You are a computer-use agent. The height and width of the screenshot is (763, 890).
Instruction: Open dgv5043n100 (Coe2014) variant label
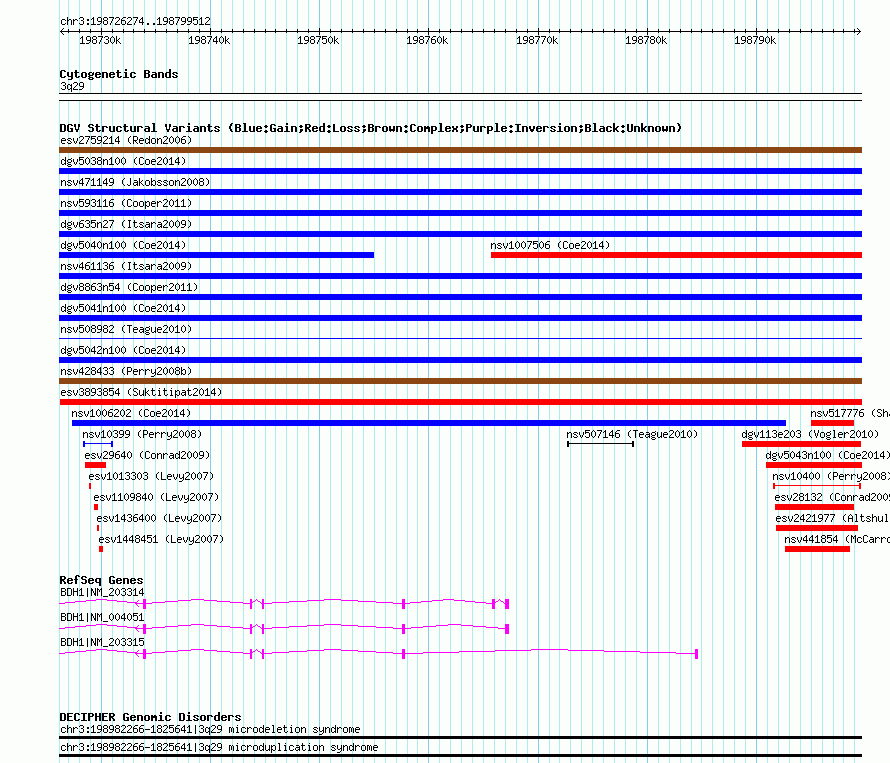pyautogui.click(x=828, y=455)
